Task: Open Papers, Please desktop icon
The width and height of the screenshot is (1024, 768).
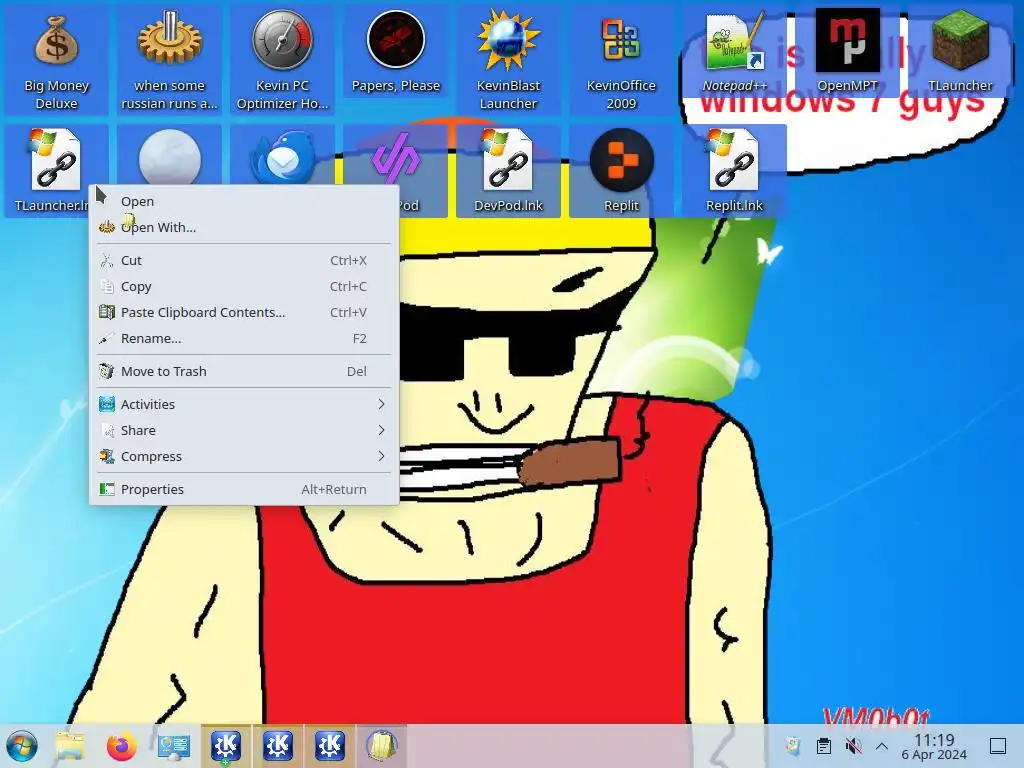Action: [395, 52]
